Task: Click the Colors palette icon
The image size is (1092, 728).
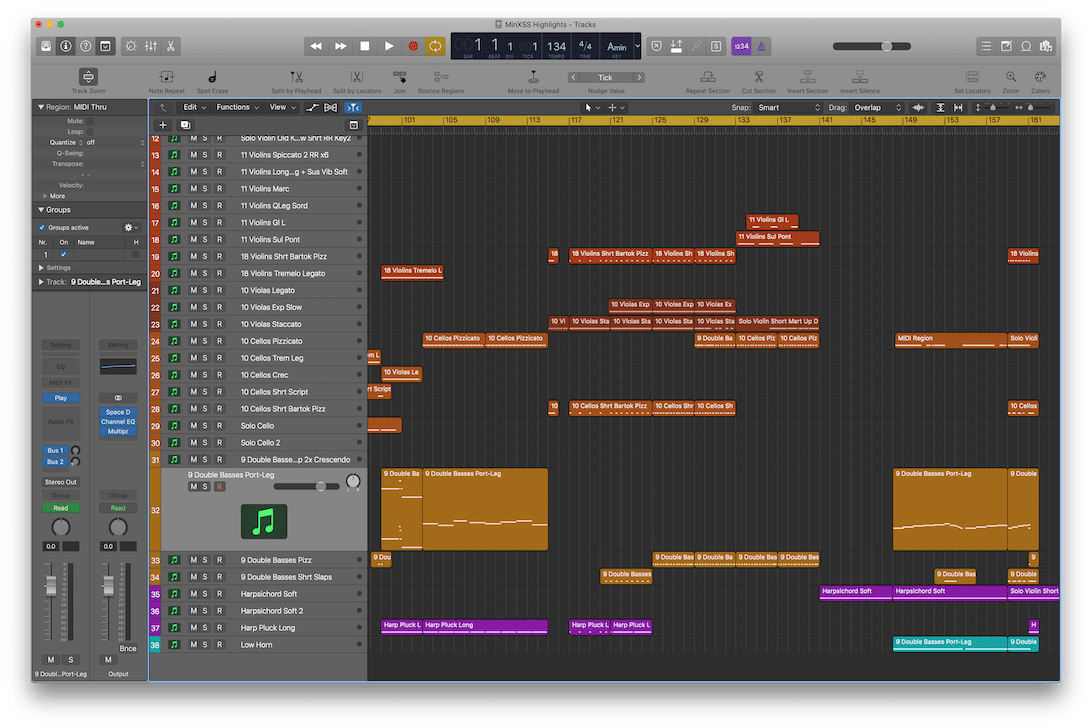Action: tap(1040, 78)
